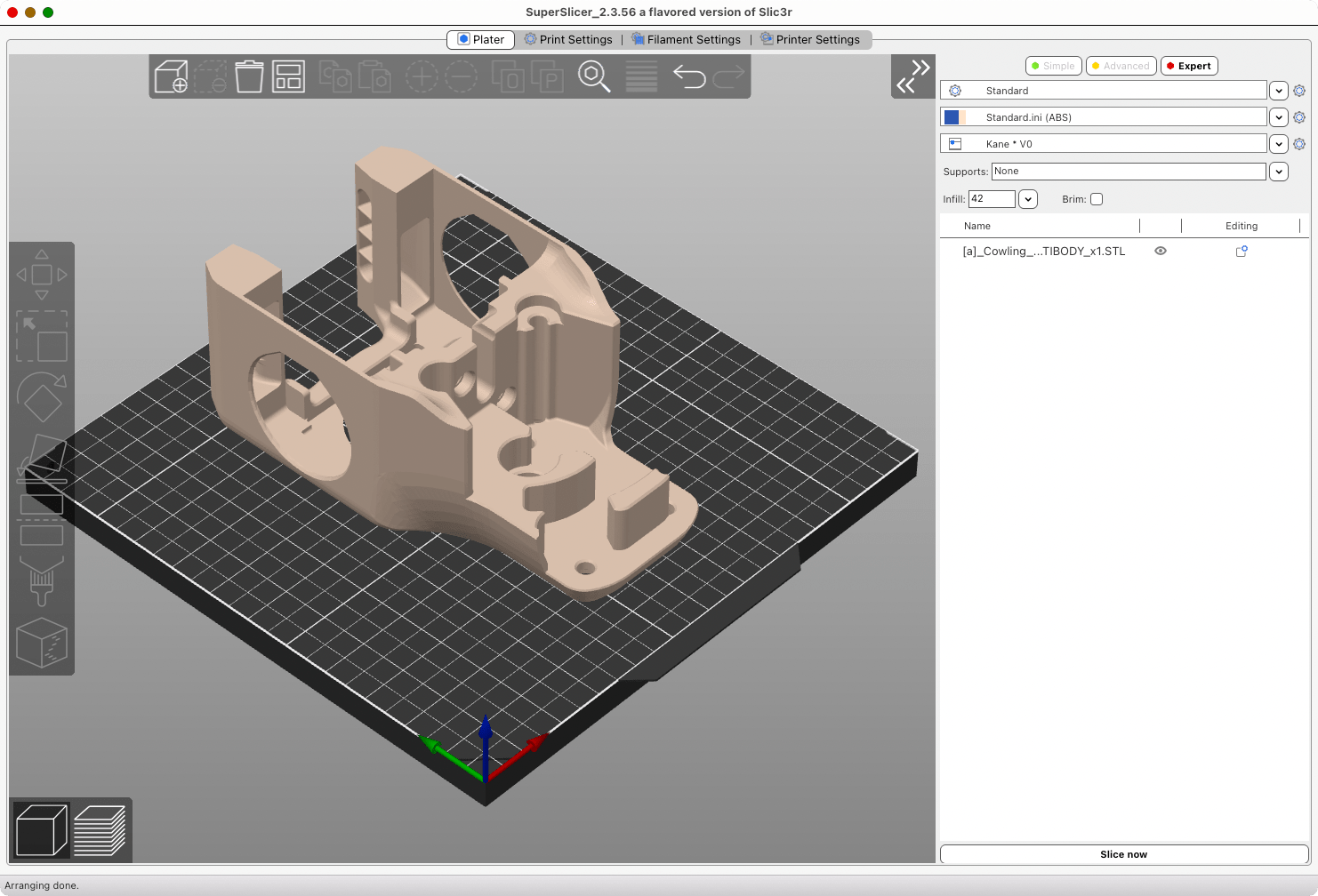Screen dimensions: 1318x896
Task: Toggle visibility eye of Cowling STL object
Action: tap(1161, 251)
